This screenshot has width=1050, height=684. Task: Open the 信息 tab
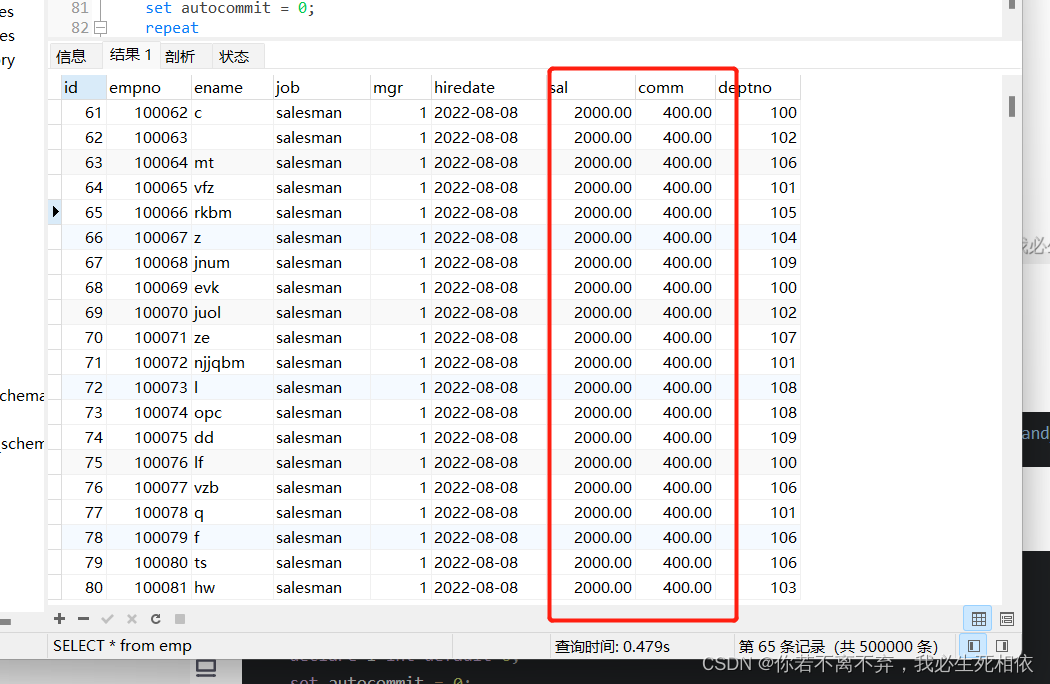71,56
